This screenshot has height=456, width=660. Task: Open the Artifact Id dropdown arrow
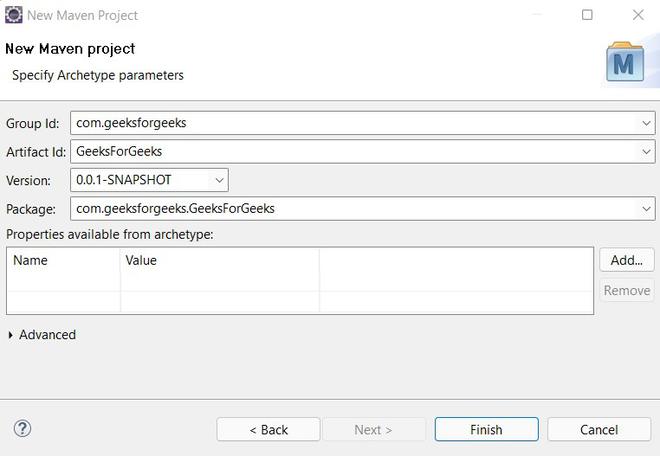point(647,152)
